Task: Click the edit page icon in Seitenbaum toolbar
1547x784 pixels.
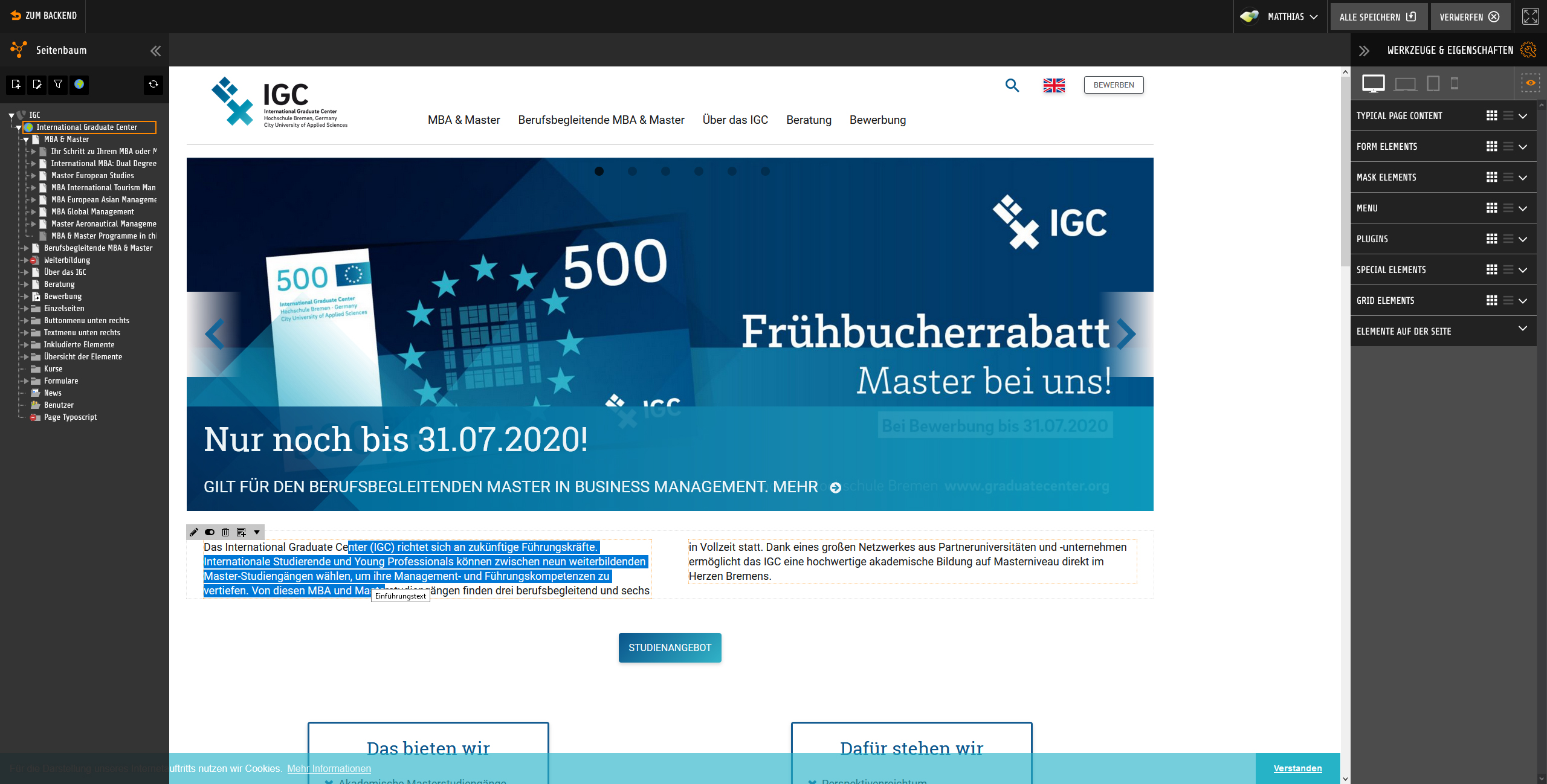Action: [x=37, y=85]
